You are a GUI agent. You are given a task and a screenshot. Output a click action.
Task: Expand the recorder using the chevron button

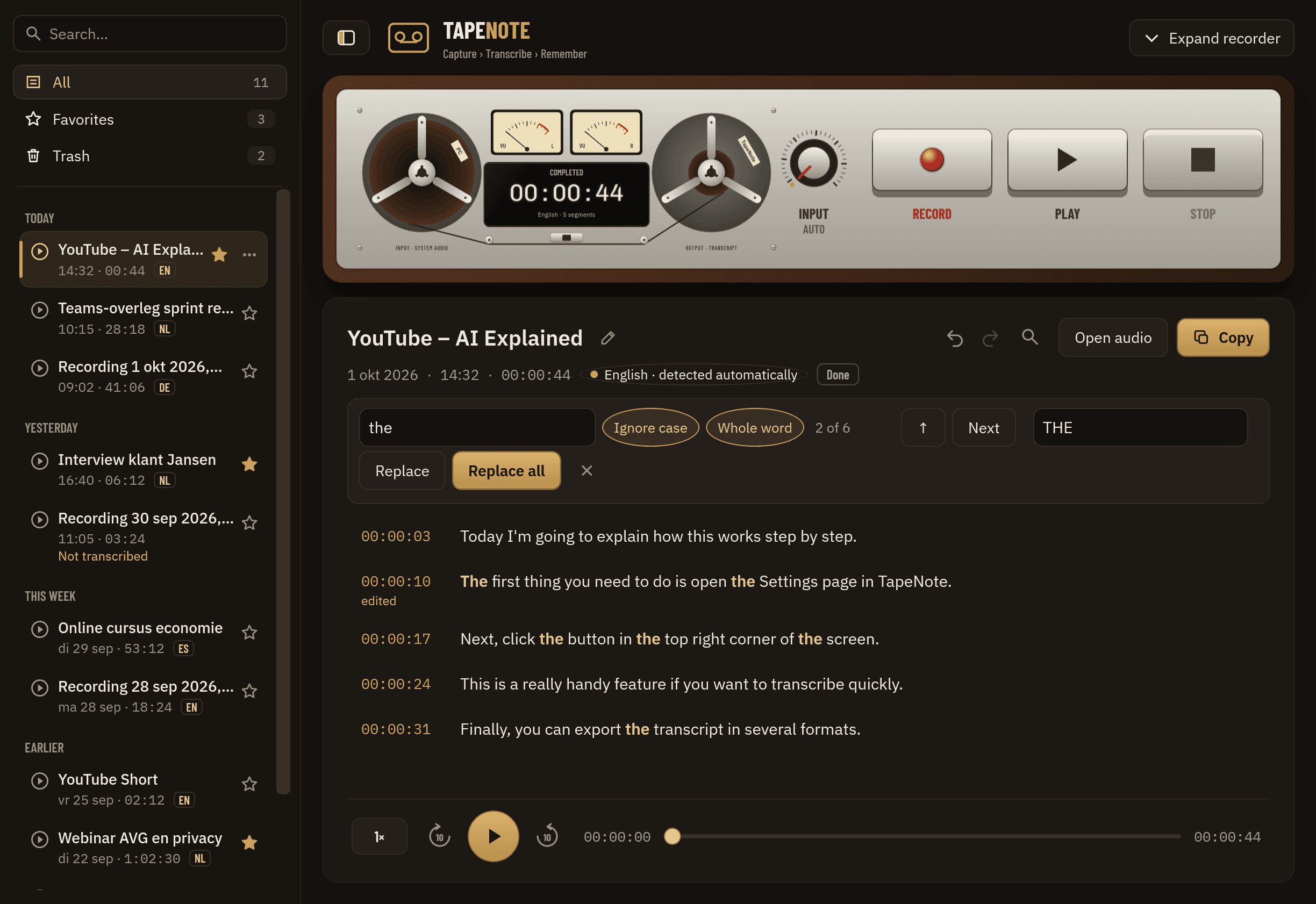pos(1211,38)
